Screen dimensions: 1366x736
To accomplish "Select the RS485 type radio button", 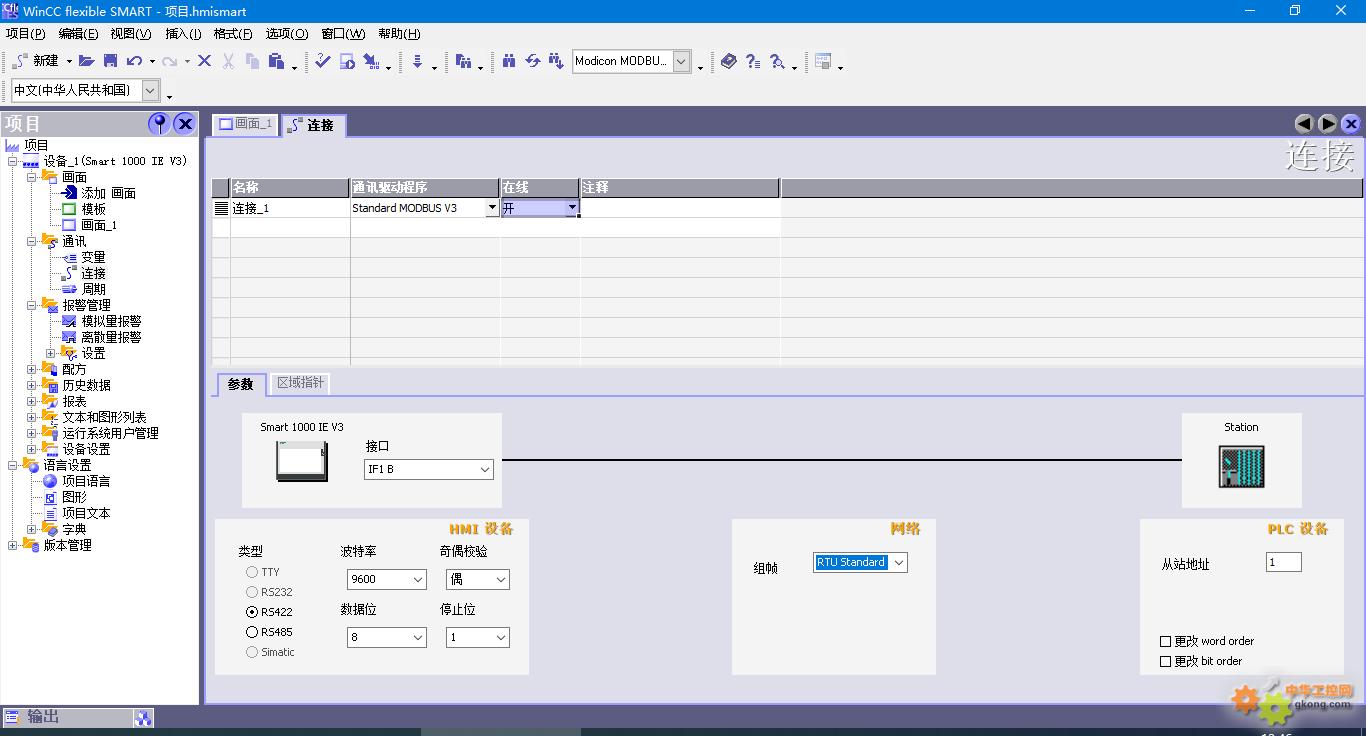I will pos(252,632).
